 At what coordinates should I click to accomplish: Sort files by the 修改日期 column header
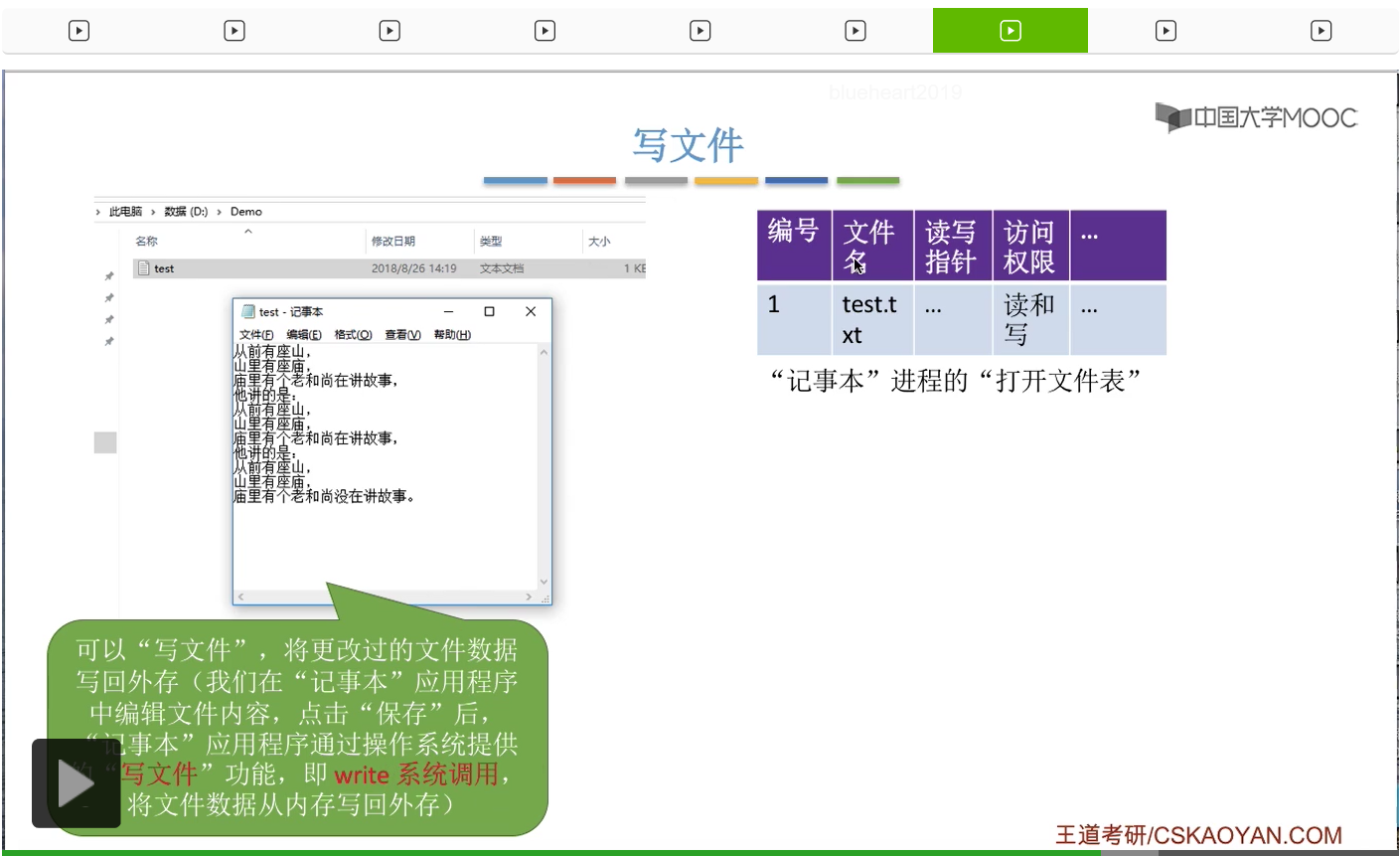coord(393,242)
